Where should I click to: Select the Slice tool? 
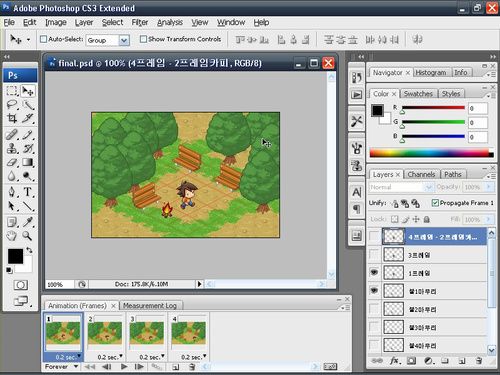28,118
